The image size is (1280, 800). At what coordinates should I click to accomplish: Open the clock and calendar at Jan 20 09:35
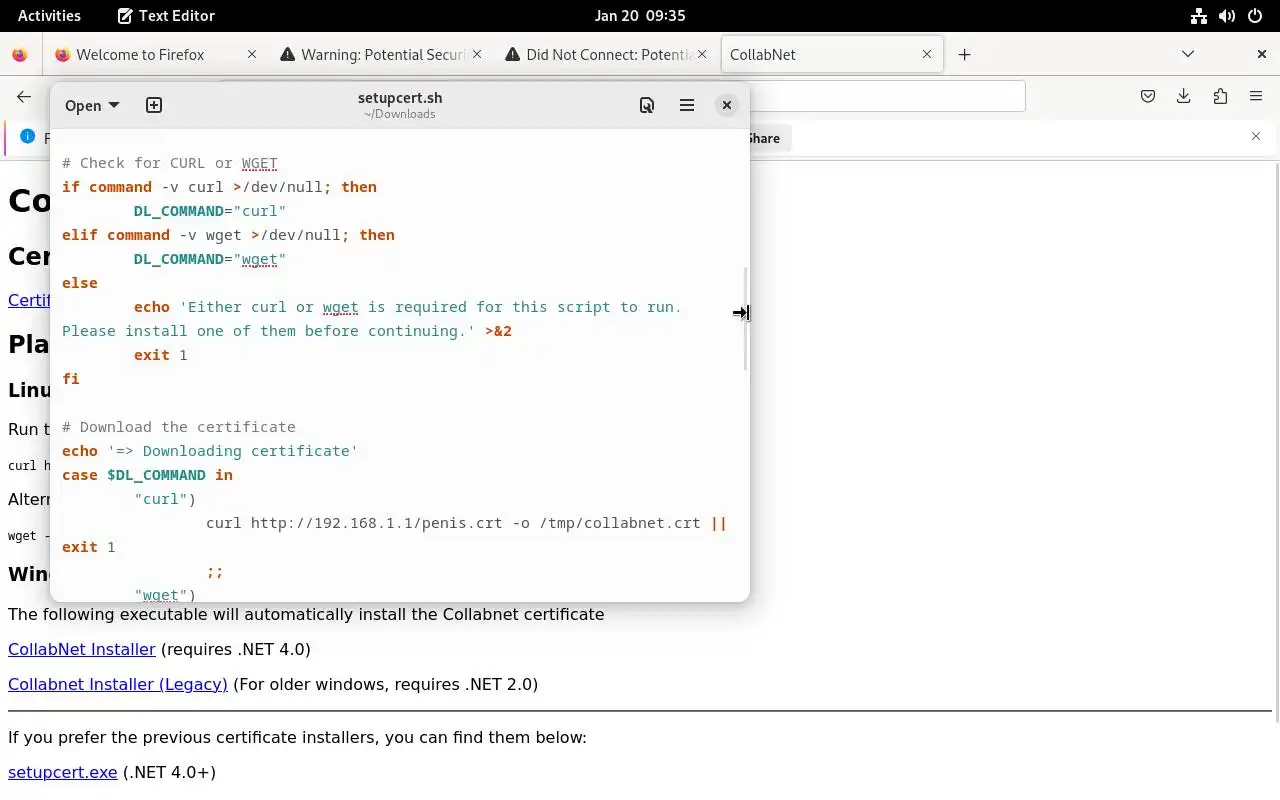point(640,15)
